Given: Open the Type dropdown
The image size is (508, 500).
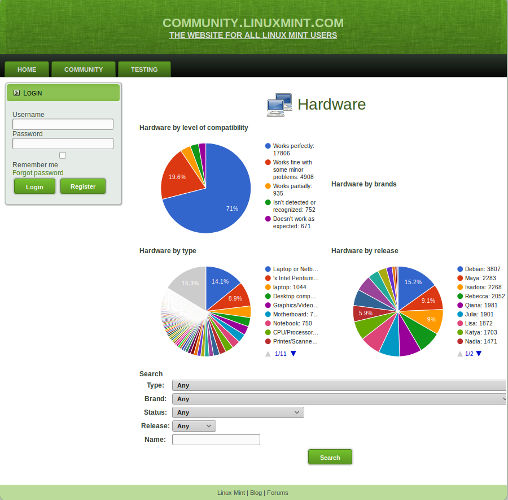Looking at the screenshot, I should tap(339, 385).
